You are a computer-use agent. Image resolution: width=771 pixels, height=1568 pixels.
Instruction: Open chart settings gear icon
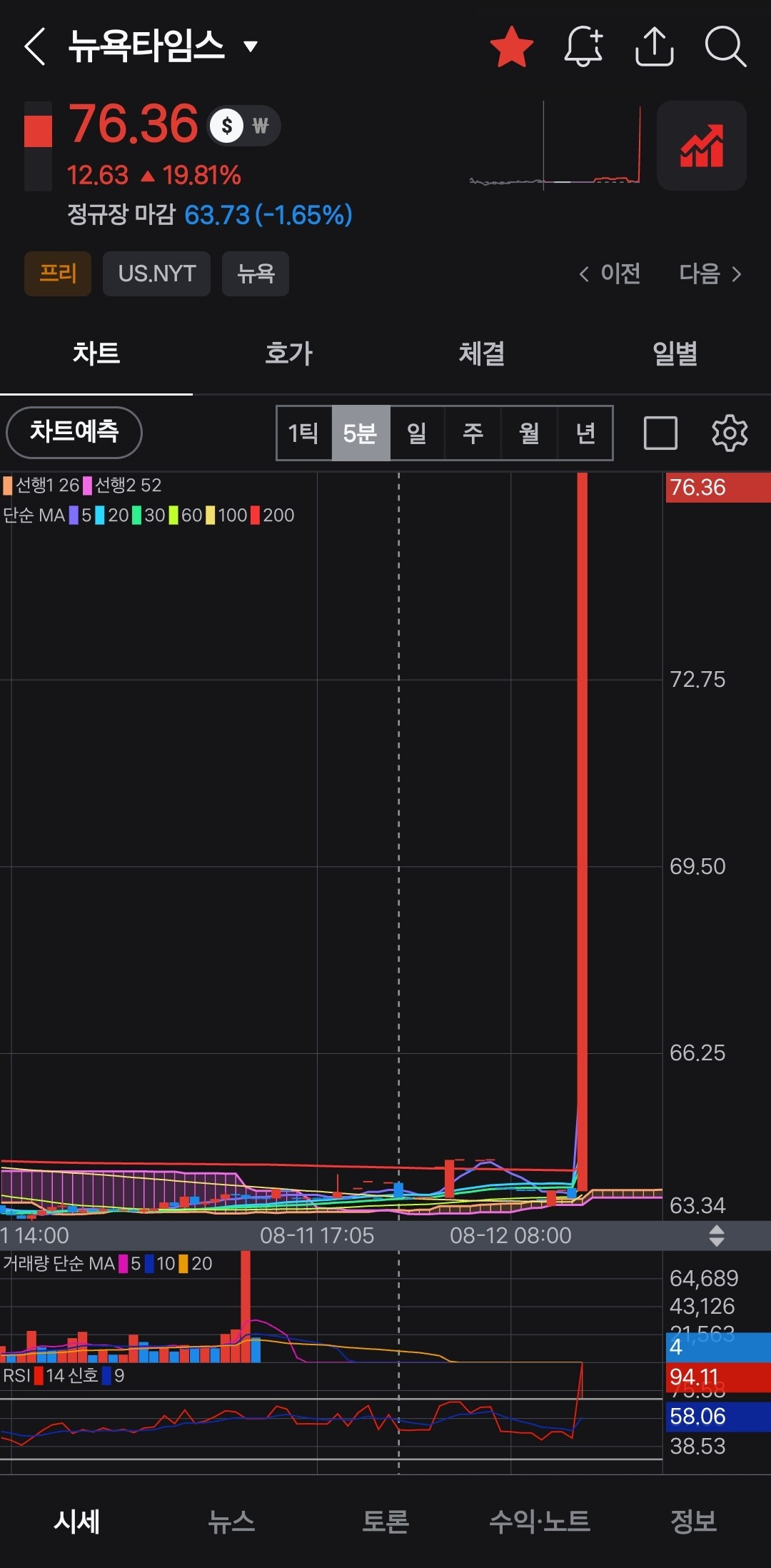pos(730,433)
